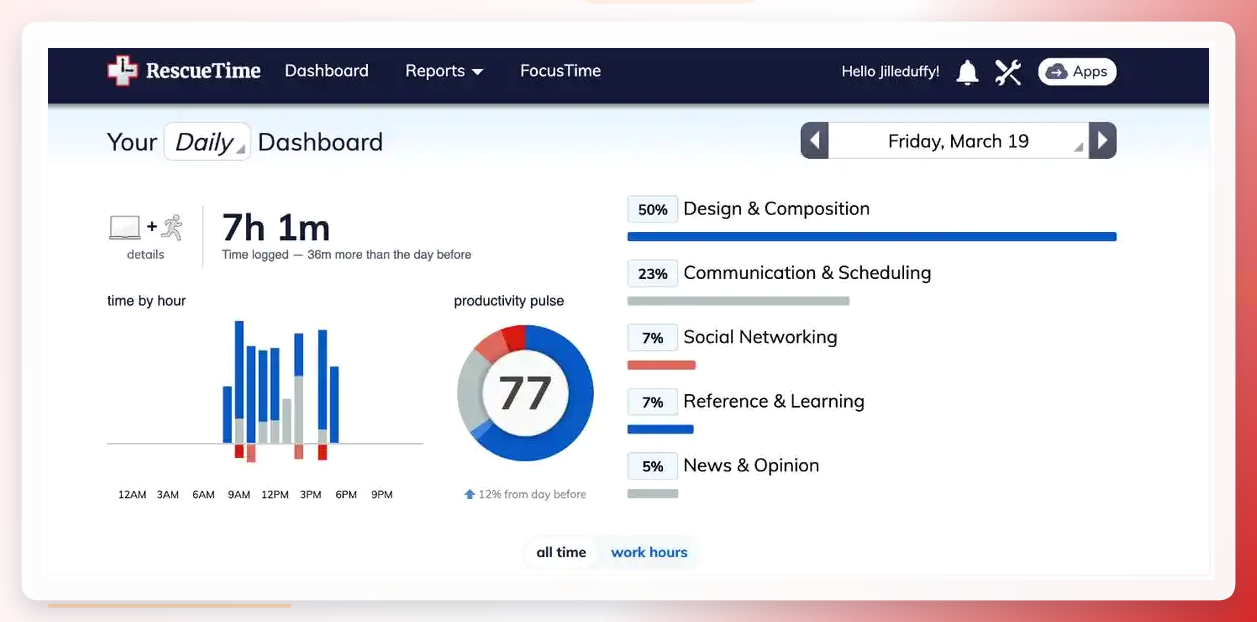The width and height of the screenshot is (1257, 622).
Task: Expand the Reports menu
Action: click(x=444, y=71)
